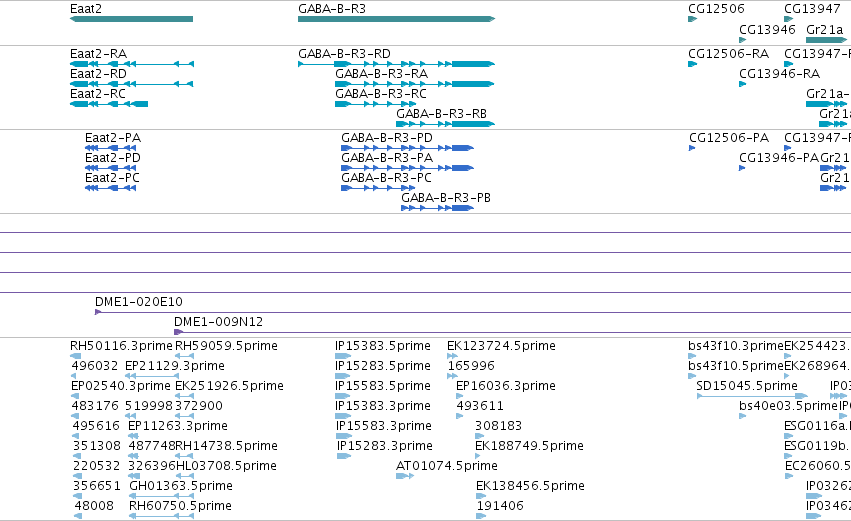
Task: Select the RH60750.5prime EST feature
Action: coord(161,516)
